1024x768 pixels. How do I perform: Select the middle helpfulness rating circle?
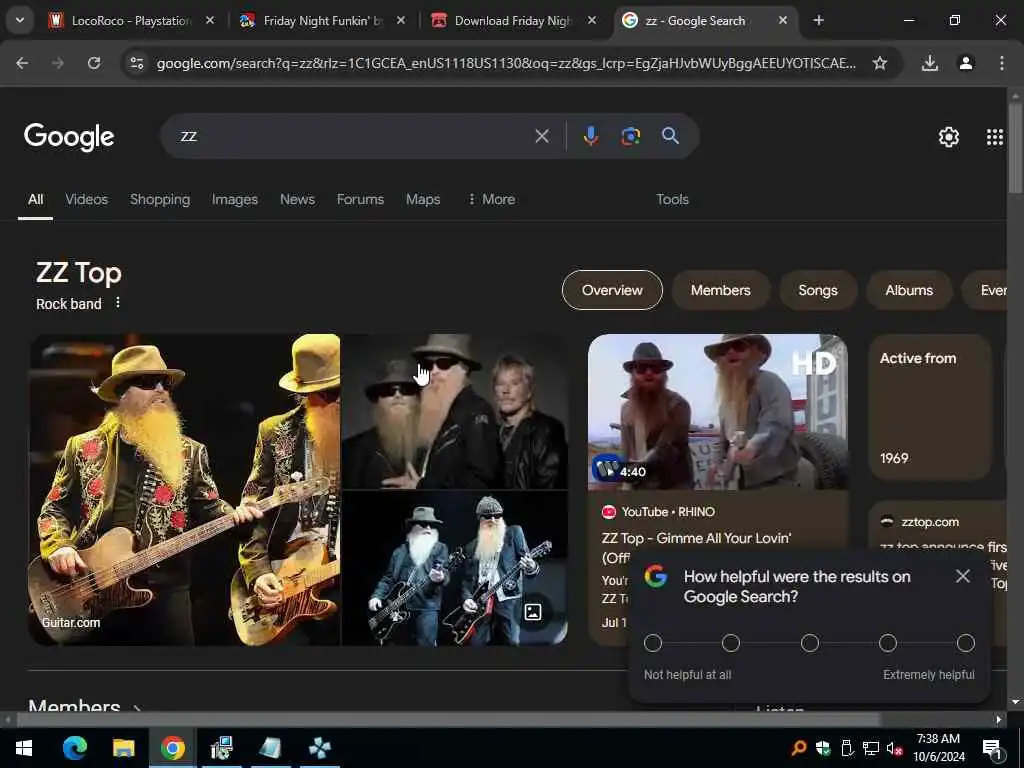[x=809, y=643]
